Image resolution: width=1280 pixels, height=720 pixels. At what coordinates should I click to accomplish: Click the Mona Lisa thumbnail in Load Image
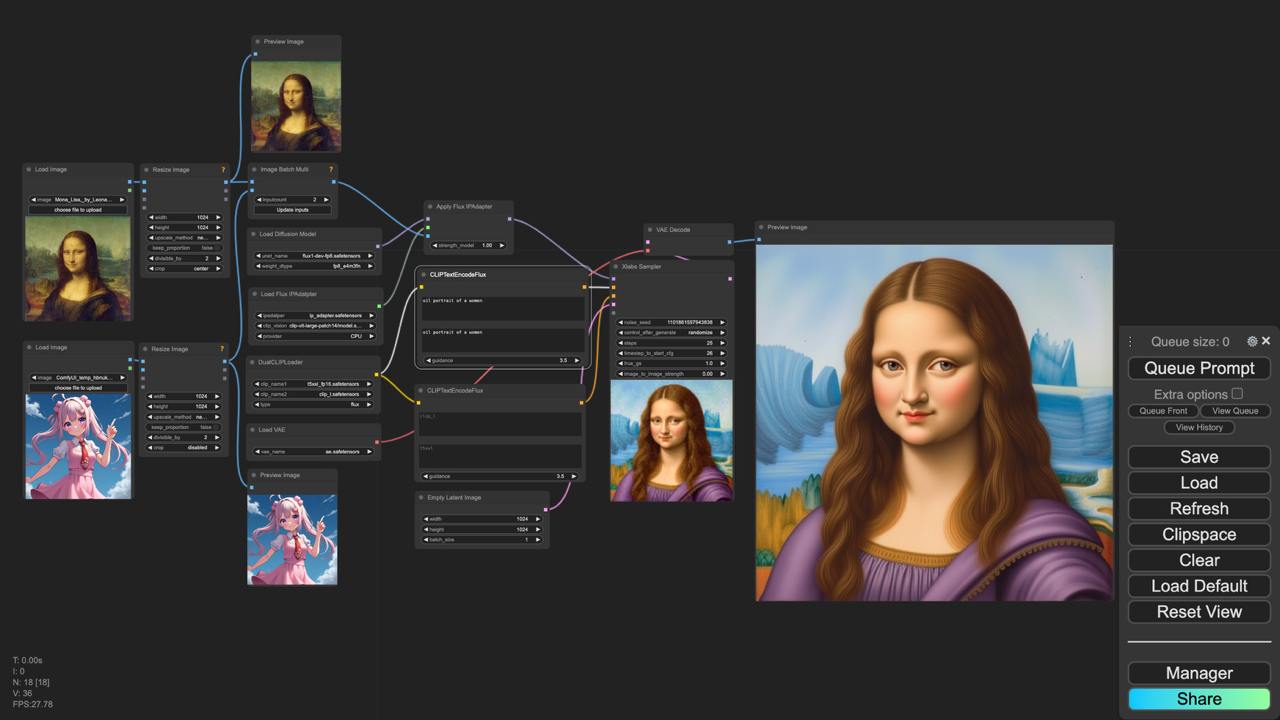78,268
